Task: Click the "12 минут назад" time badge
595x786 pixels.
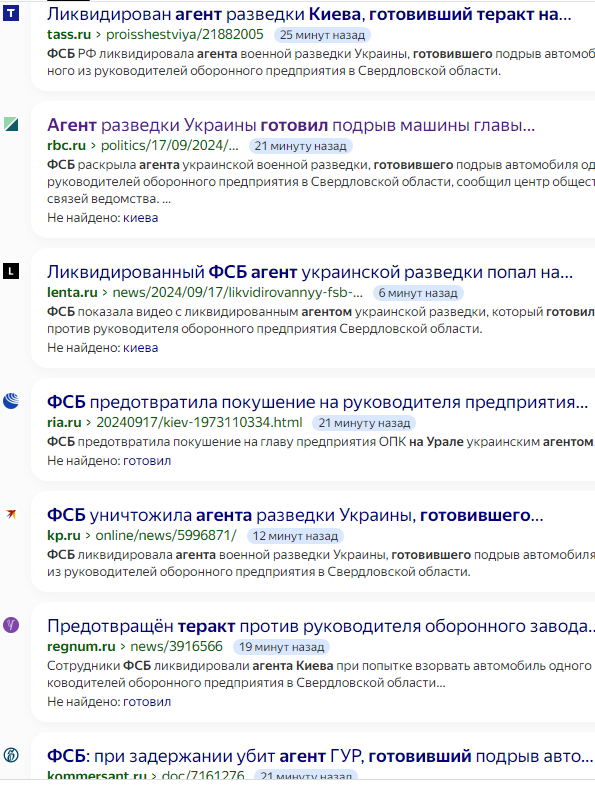Action: [295, 536]
